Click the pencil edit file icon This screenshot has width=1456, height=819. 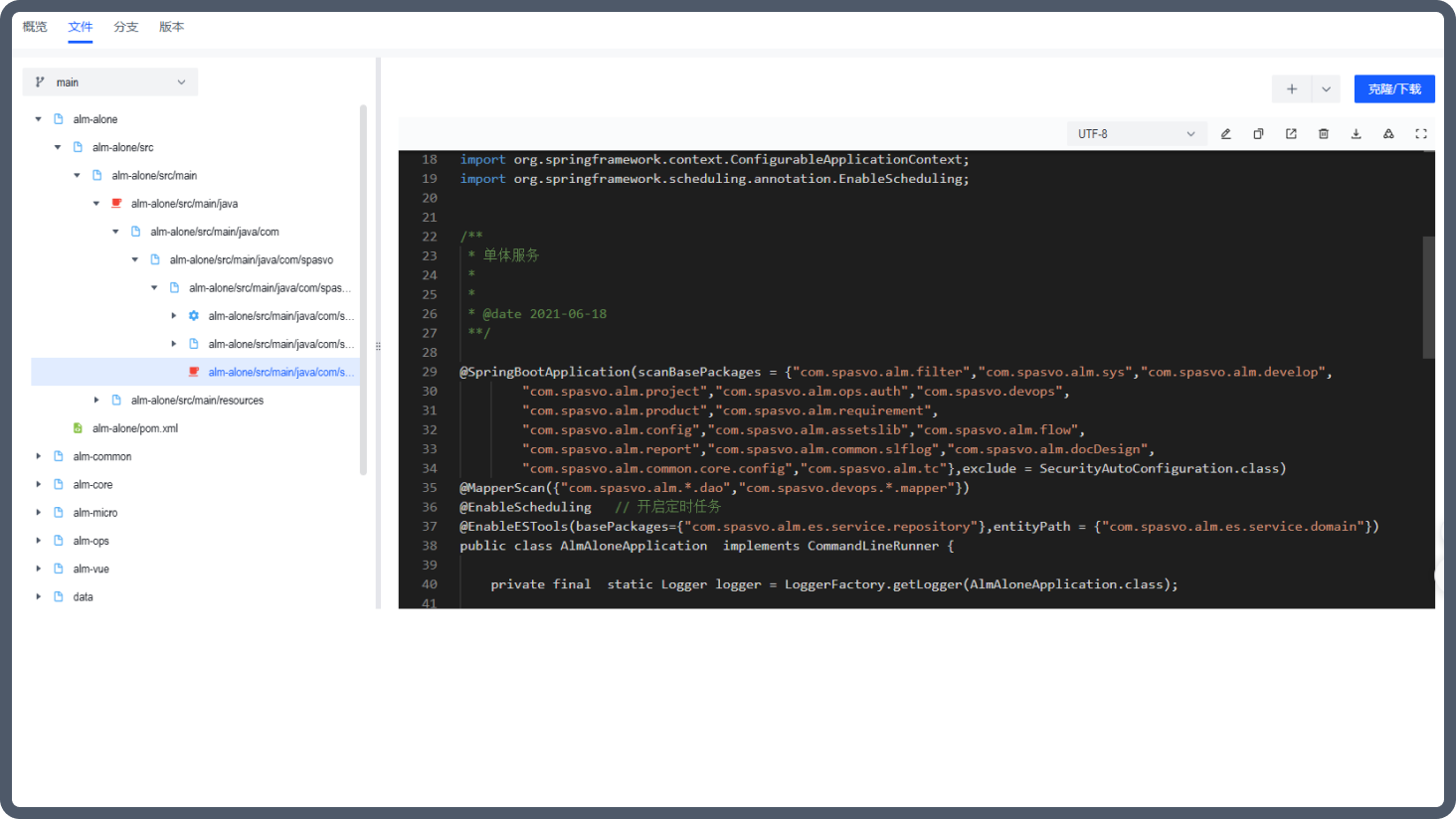(x=1225, y=134)
